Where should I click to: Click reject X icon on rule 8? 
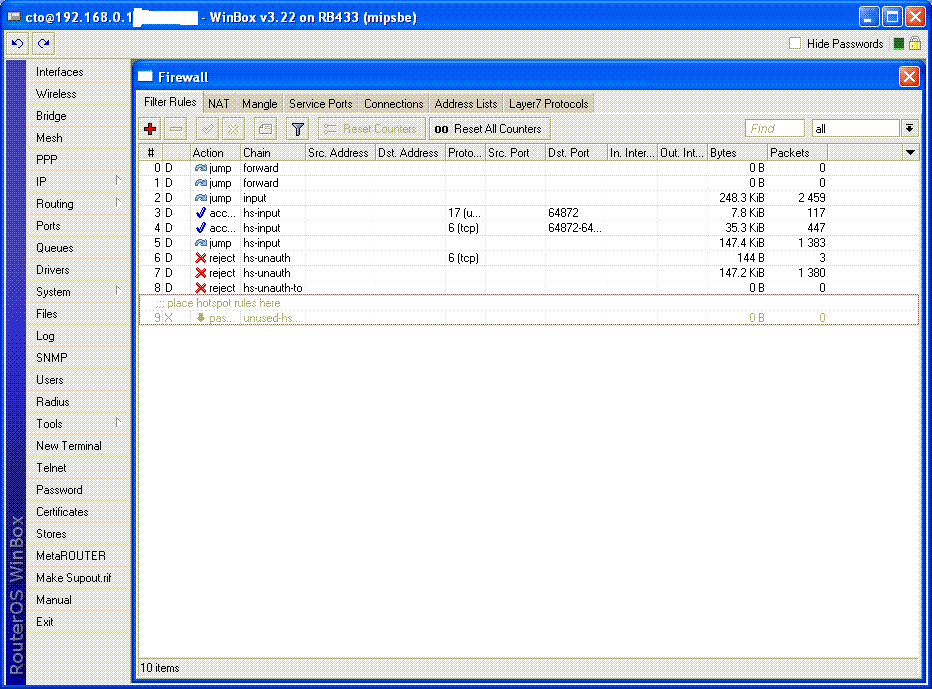tap(201, 288)
